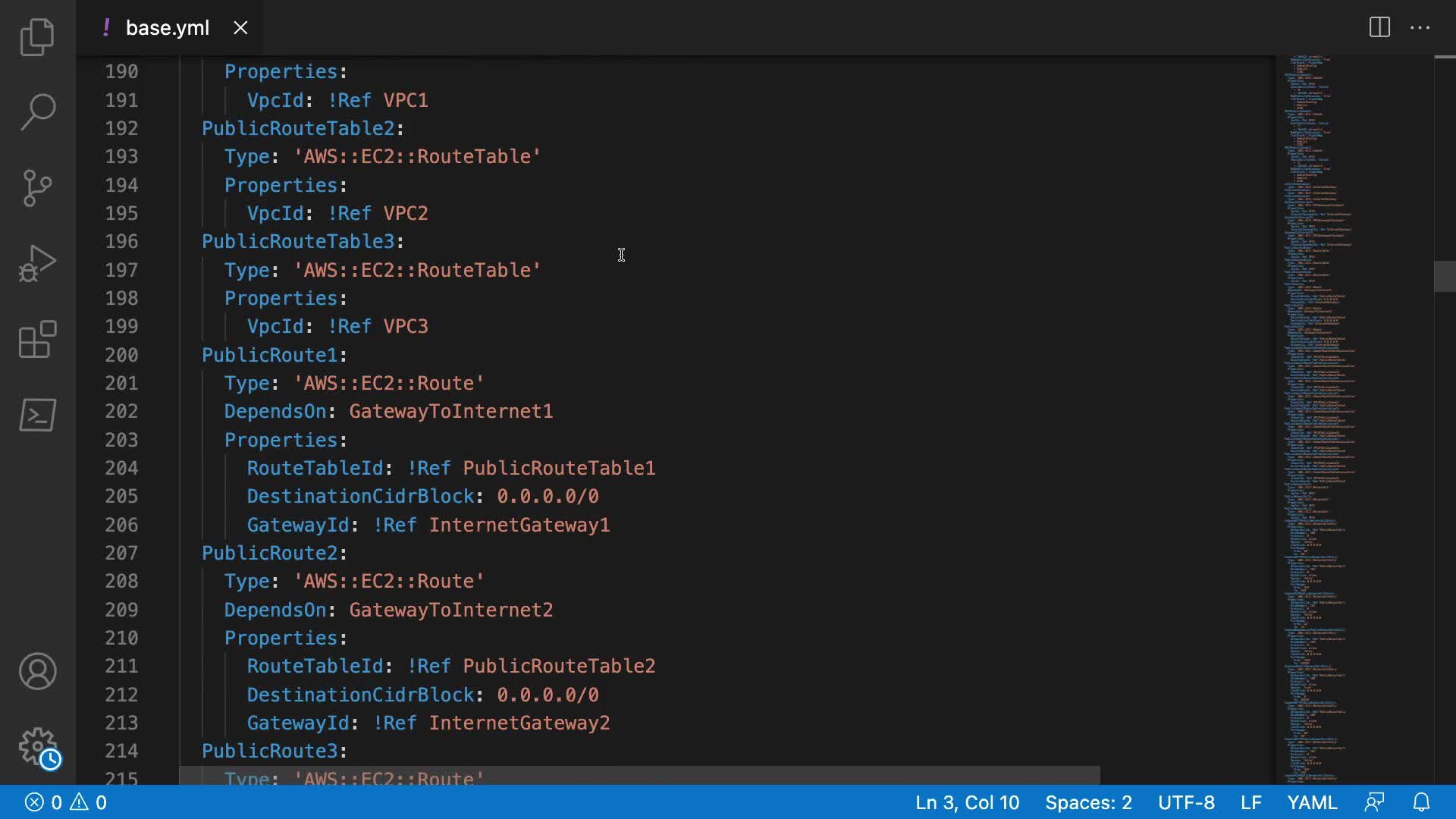Open the Explorer view in the activity bar
The width and height of the screenshot is (1456, 819).
[x=37, y=36]
